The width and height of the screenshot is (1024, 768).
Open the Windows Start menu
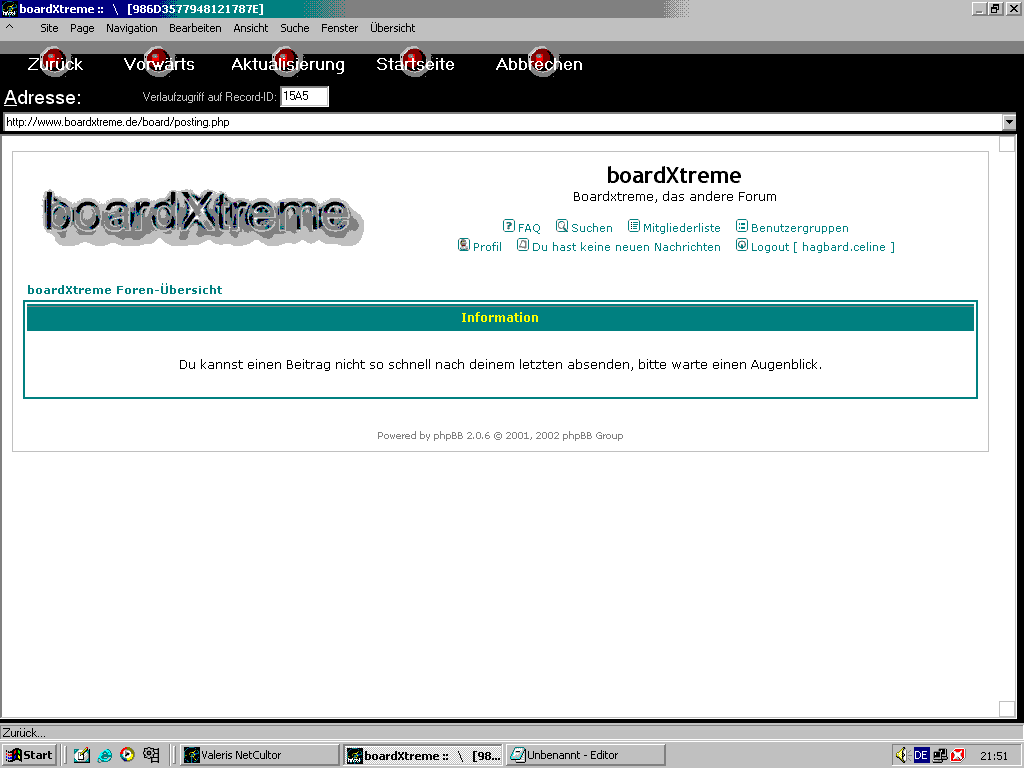click(x=29, y=755)
